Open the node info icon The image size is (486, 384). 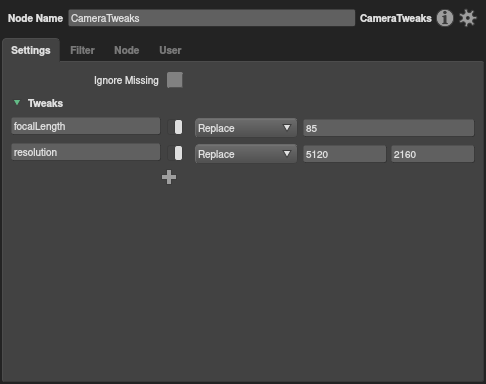(445, 18)
